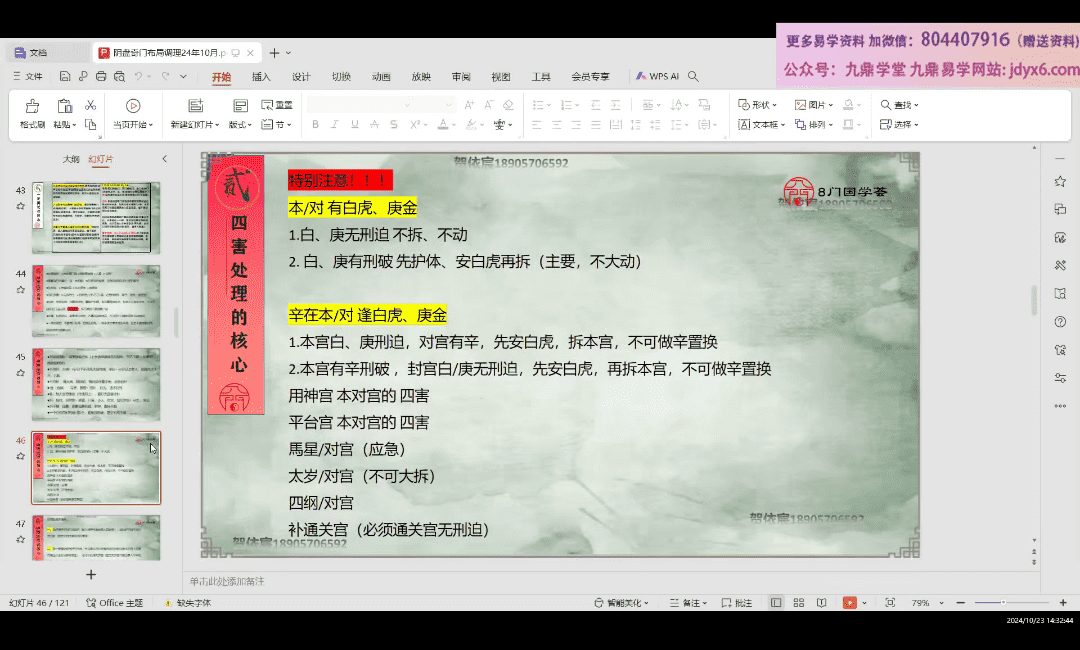The width and height of the screenshot is (1080, 650).
Task: Expand the Layout (版式) dropdown
Action: (240, 125)
